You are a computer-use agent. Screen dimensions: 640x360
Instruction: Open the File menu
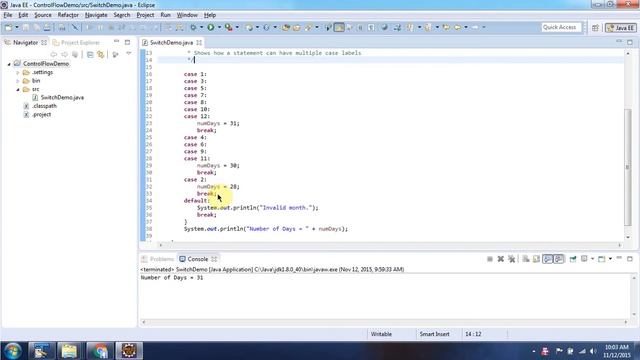point(8,15)
